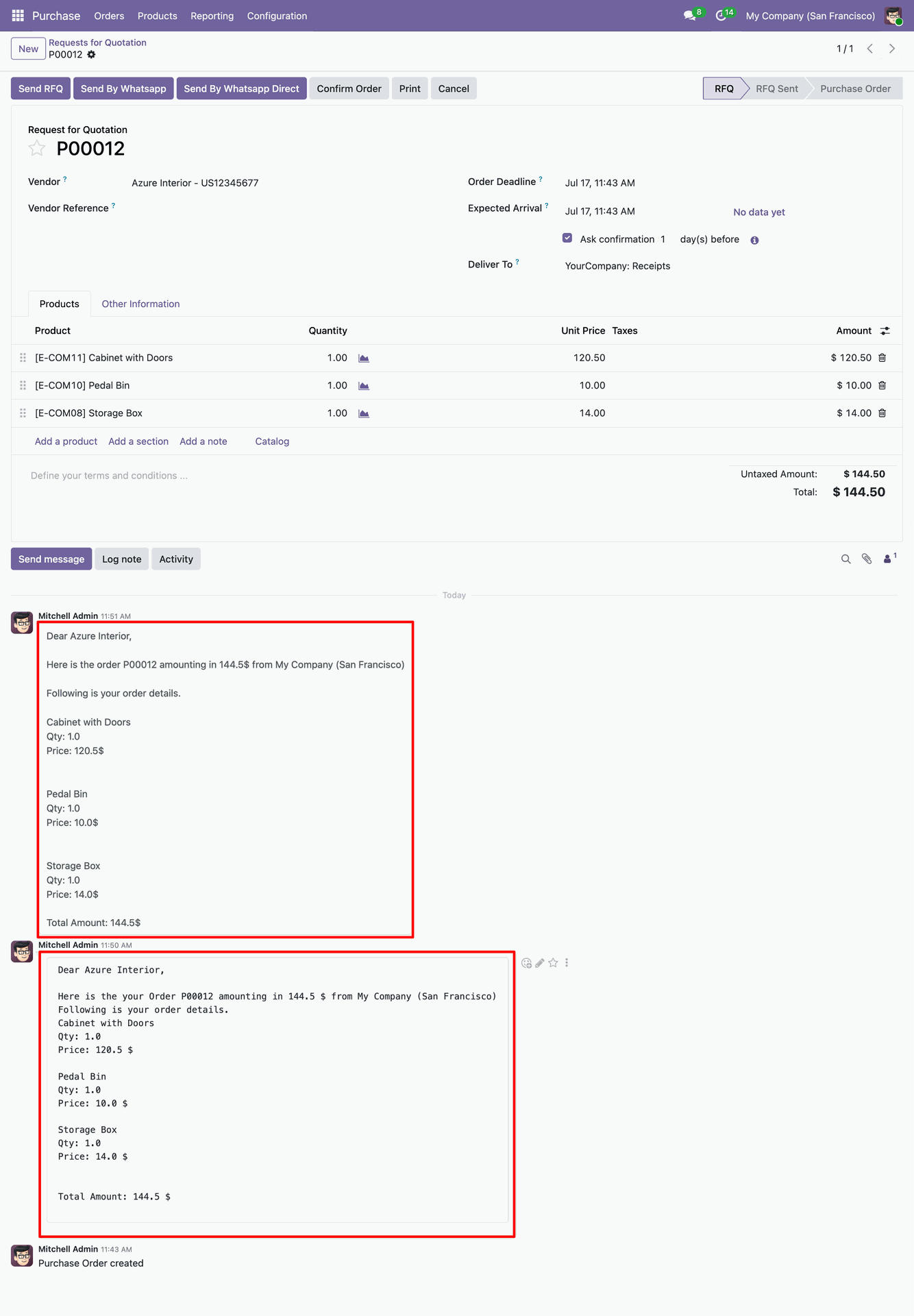This screenshot has width=914, height=1316.
Task: Open the attachments paperclip icon
Action: (867, 559)
